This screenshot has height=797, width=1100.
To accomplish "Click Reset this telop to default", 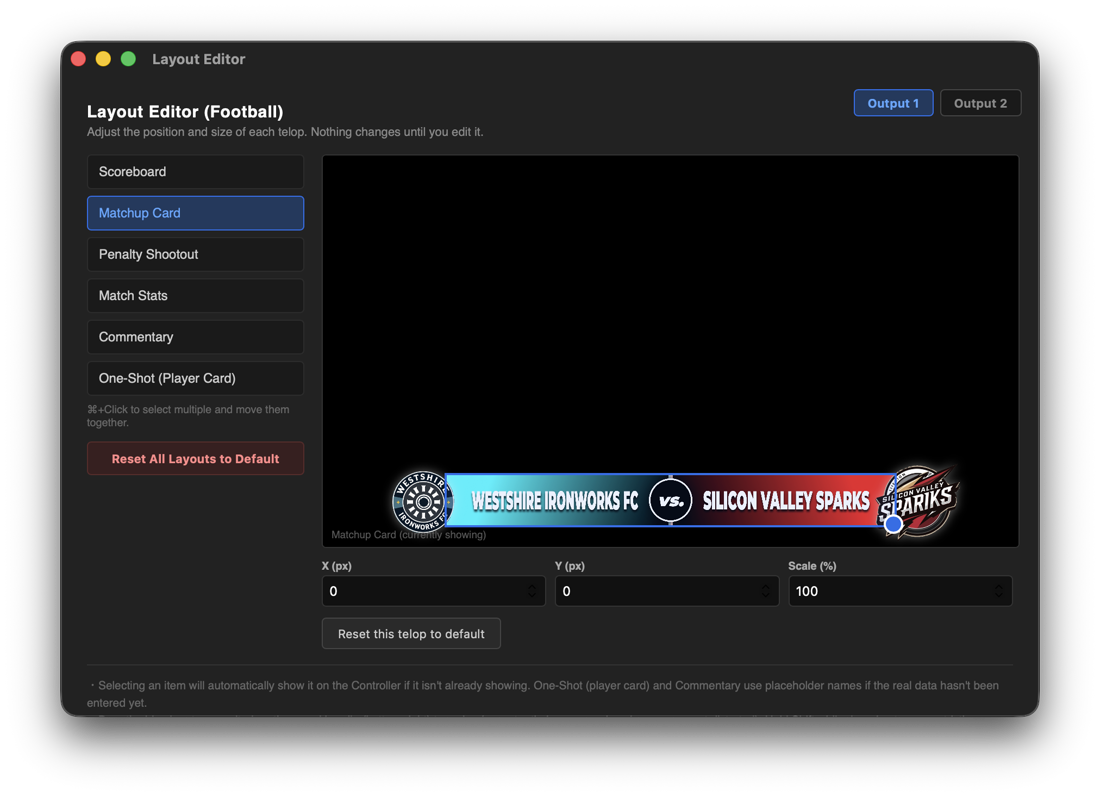I will pyautogui.click(x=411, y=634).
